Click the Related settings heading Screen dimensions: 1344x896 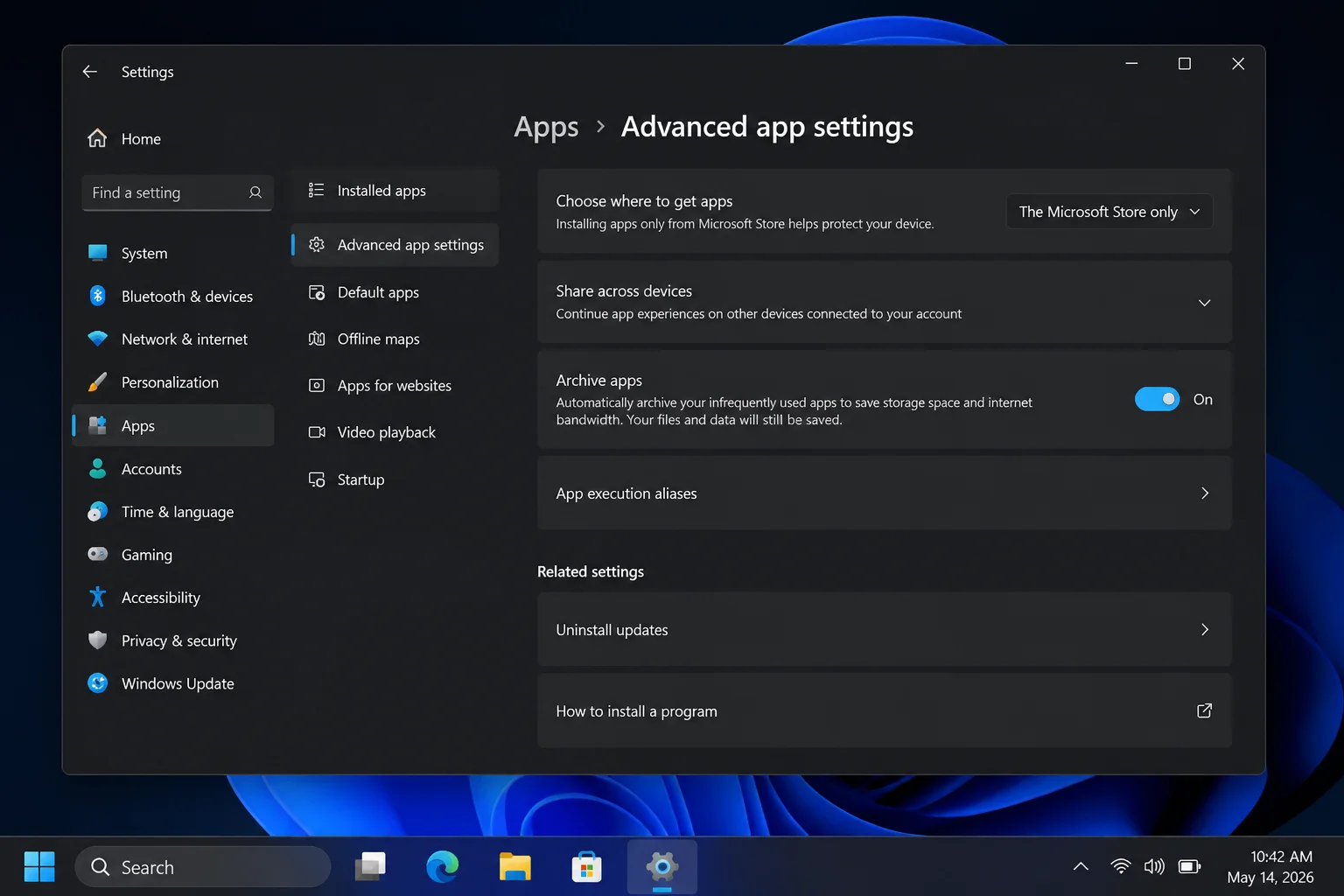(591, 571)
